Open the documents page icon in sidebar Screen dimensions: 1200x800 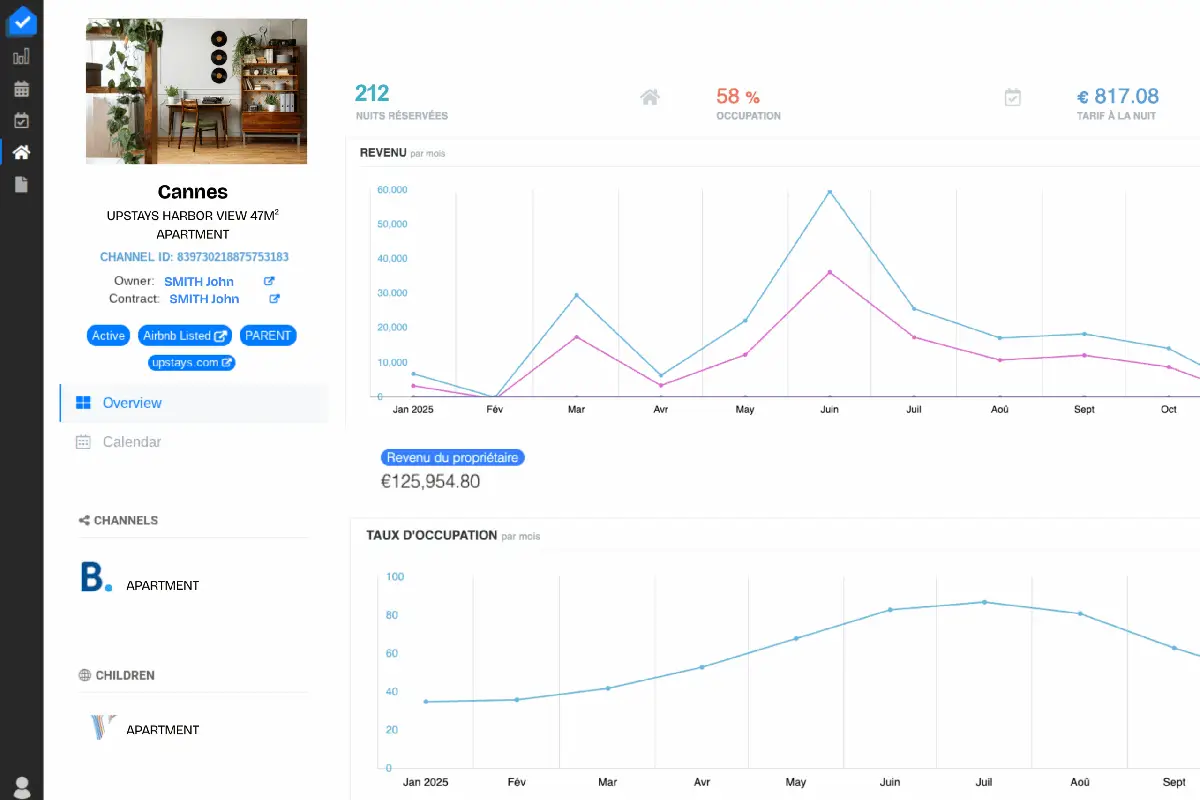pos(21,184)
